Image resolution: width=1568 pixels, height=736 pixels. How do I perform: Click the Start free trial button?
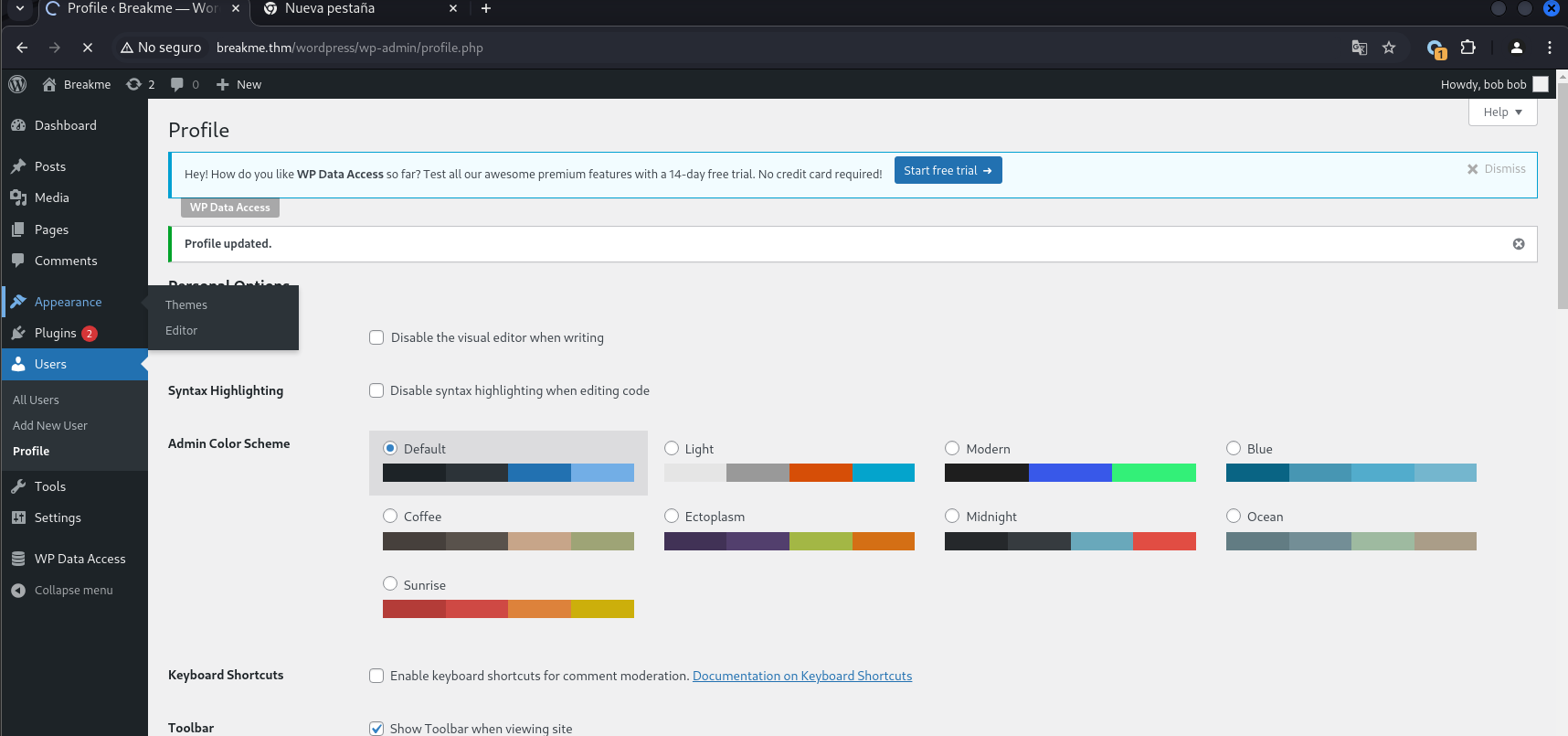coord(948,171)
